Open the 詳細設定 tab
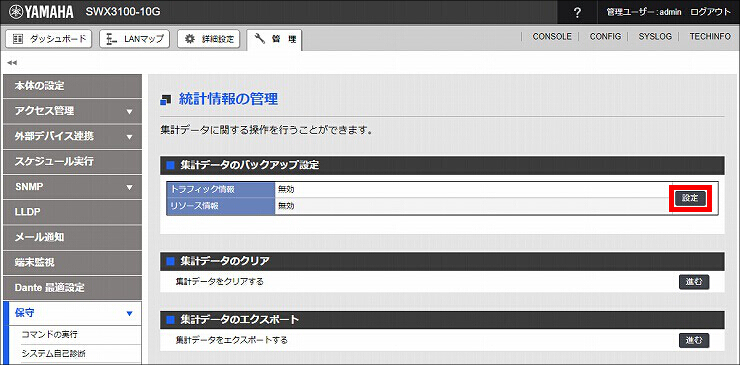The height and width of the screenshot is (365, 740). pos(209,39)
